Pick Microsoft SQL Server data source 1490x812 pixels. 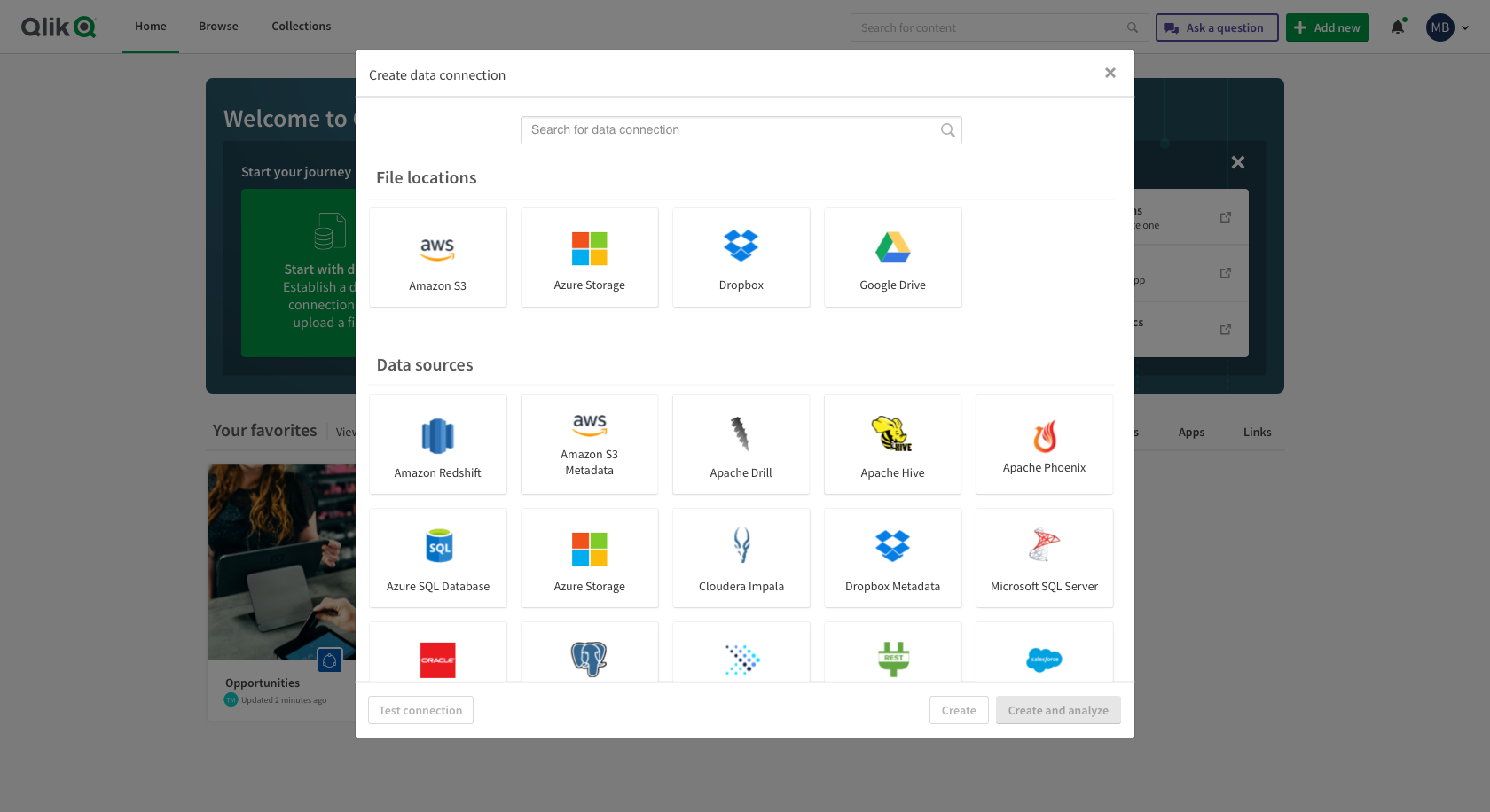click(x=1044, y=558)
